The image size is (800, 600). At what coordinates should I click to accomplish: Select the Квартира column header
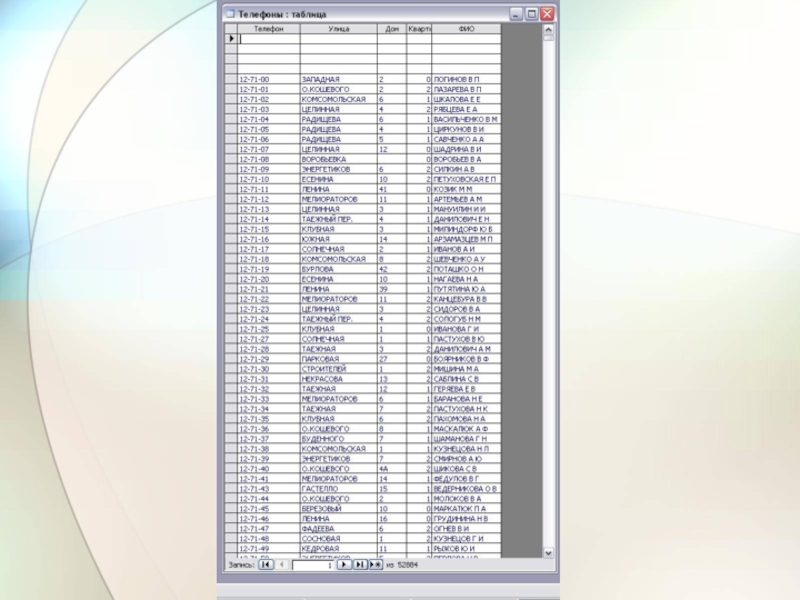tap(419, 29)
